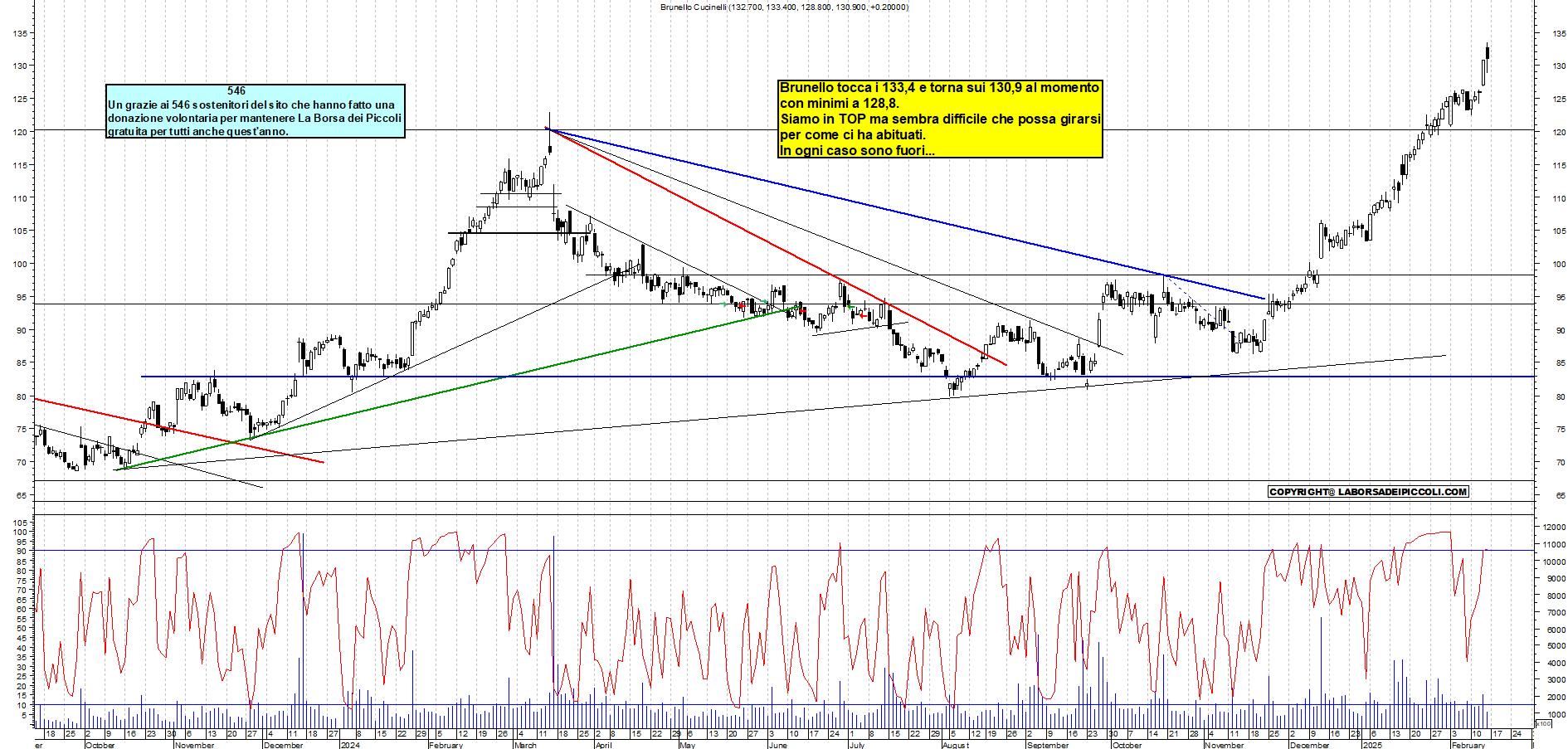Click the "8000" volume scale value
Viewport: 1568px width, 749px height.
click(1556, 596)
